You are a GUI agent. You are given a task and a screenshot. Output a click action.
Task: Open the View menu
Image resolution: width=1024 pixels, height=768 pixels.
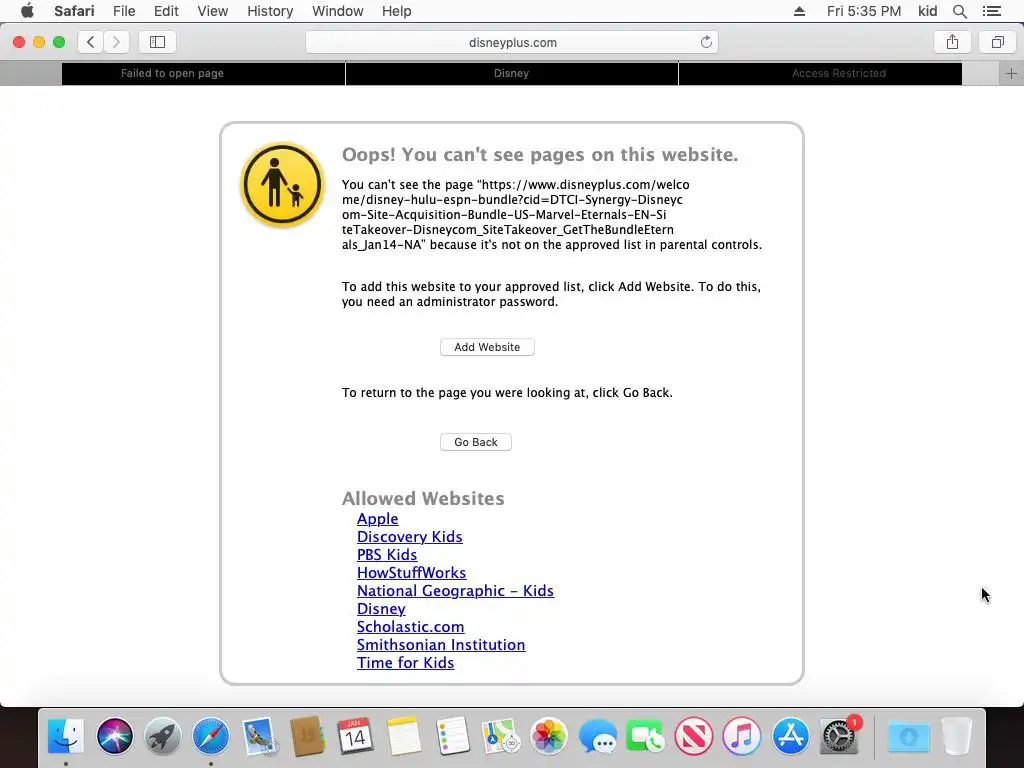[213, 11]
